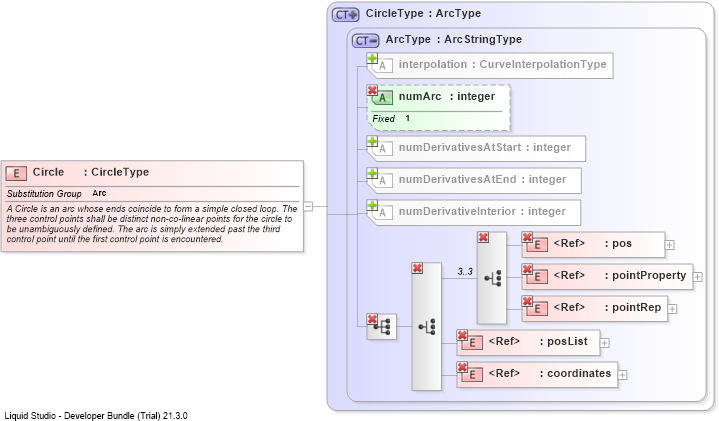This screenshot has width=719, height=421.
Task: Click green plus on numDerivativeInterior attribute
Action: (372, 205)
